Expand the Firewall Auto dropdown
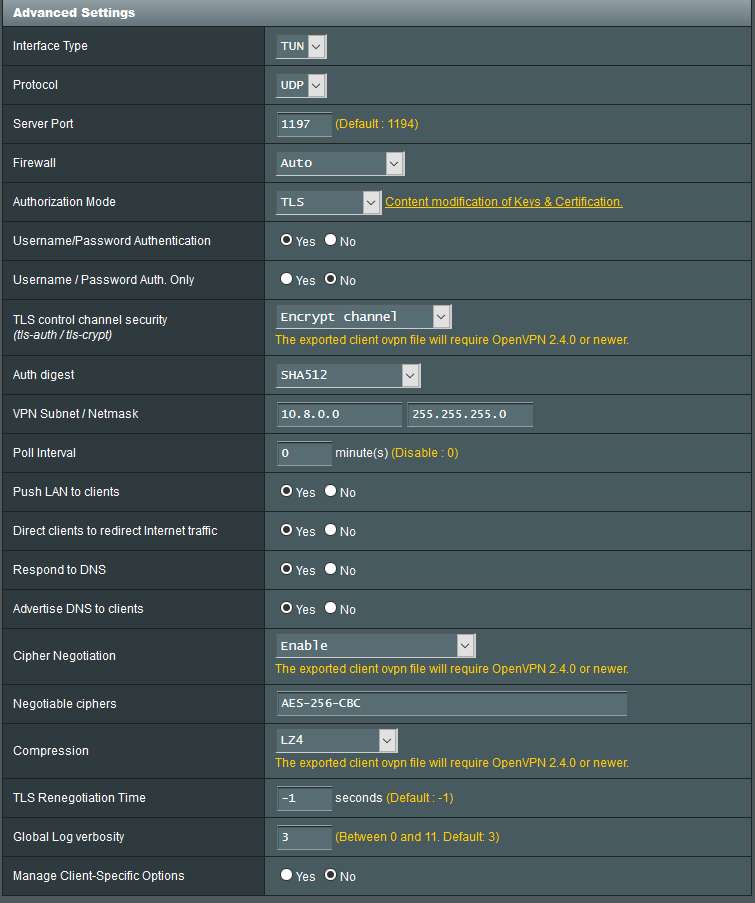 coord(340,163)
